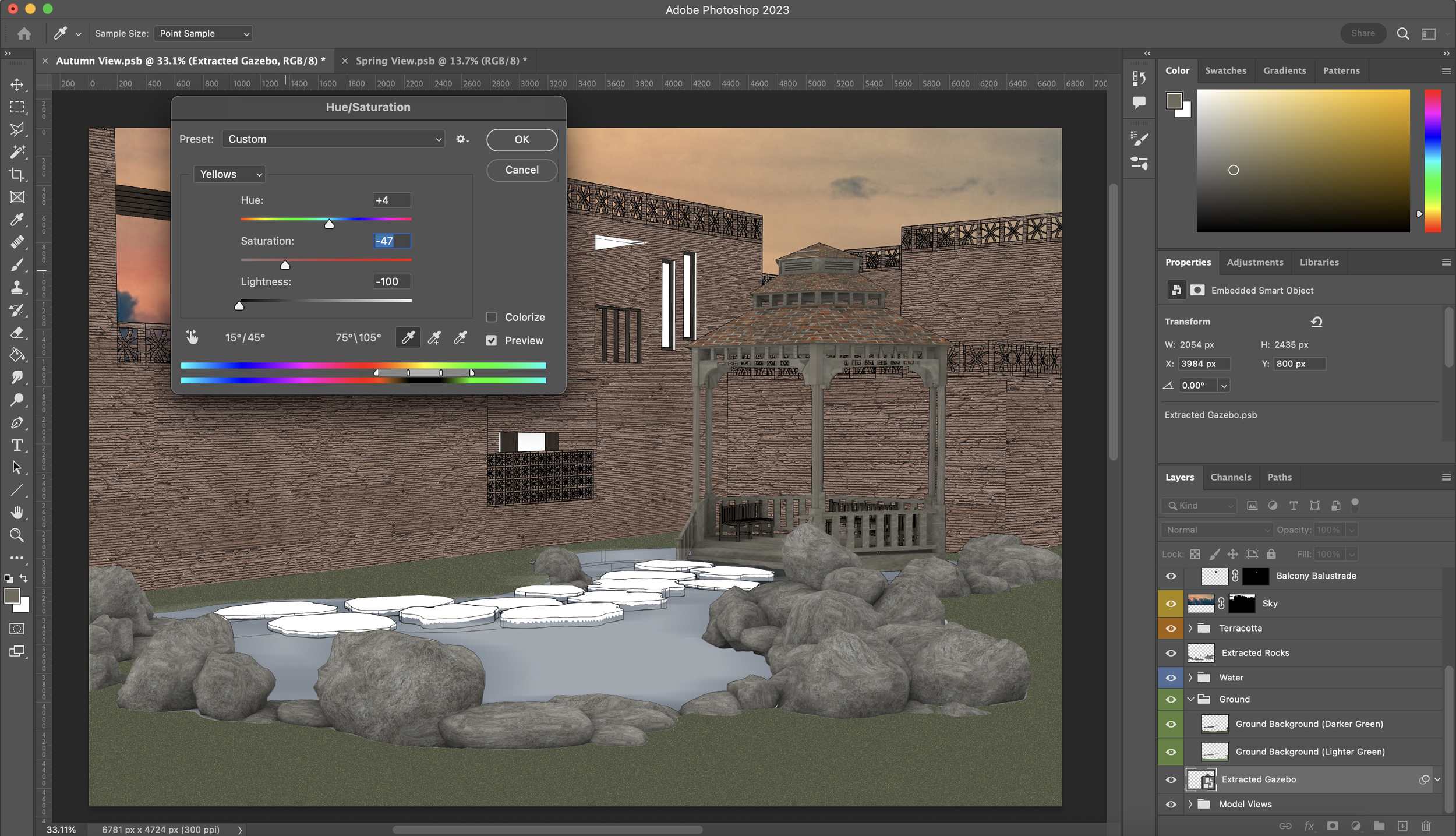Click the Lightness value field
The width and height of the screenshot is (1456, 836).
[391, 282]
